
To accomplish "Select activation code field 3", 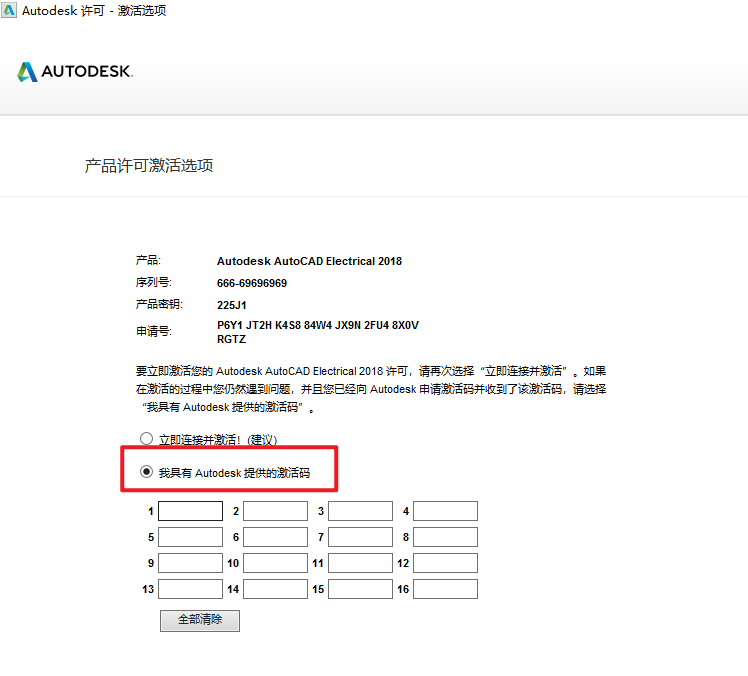I will click(x=360, y=511).
